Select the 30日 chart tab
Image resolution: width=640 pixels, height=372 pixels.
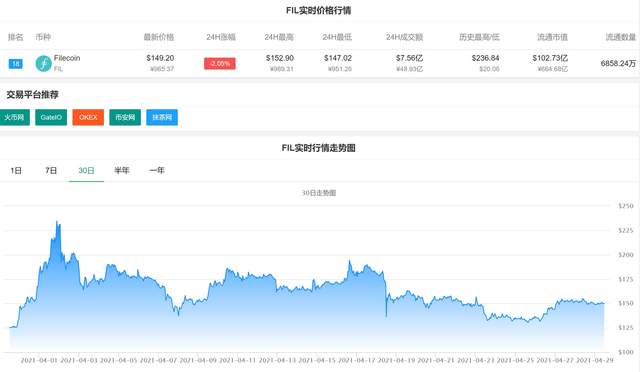pyautogui.click(x=86, y=171)
